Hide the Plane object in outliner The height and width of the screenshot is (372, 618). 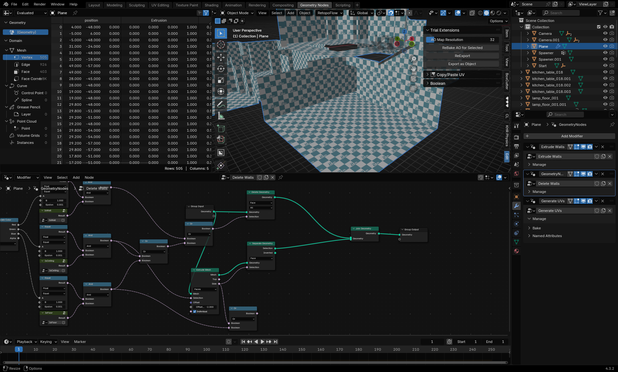(x=605, y=46)
